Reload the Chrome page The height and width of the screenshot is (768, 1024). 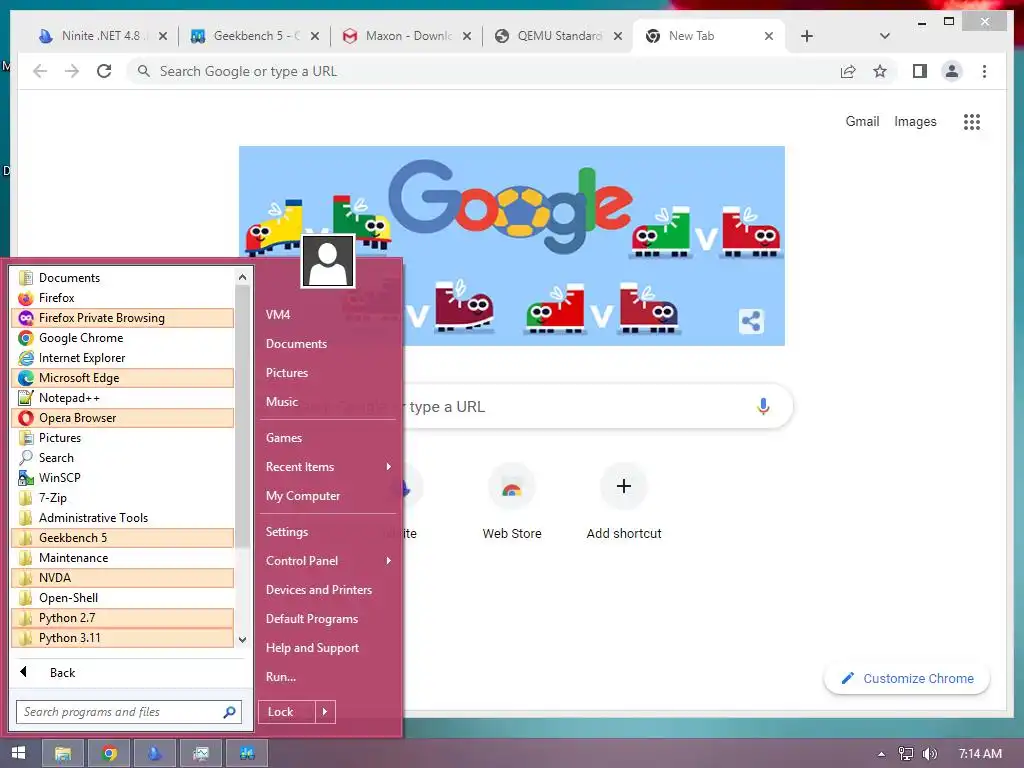(x=104, y=71)
